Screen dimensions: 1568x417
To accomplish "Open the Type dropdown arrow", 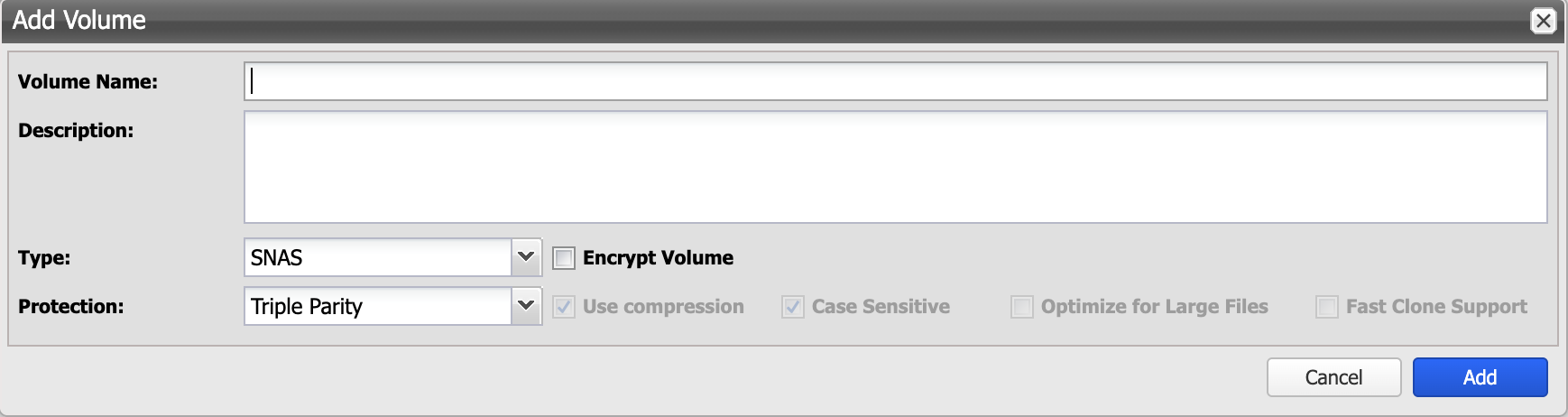I will tap(526, 257).
